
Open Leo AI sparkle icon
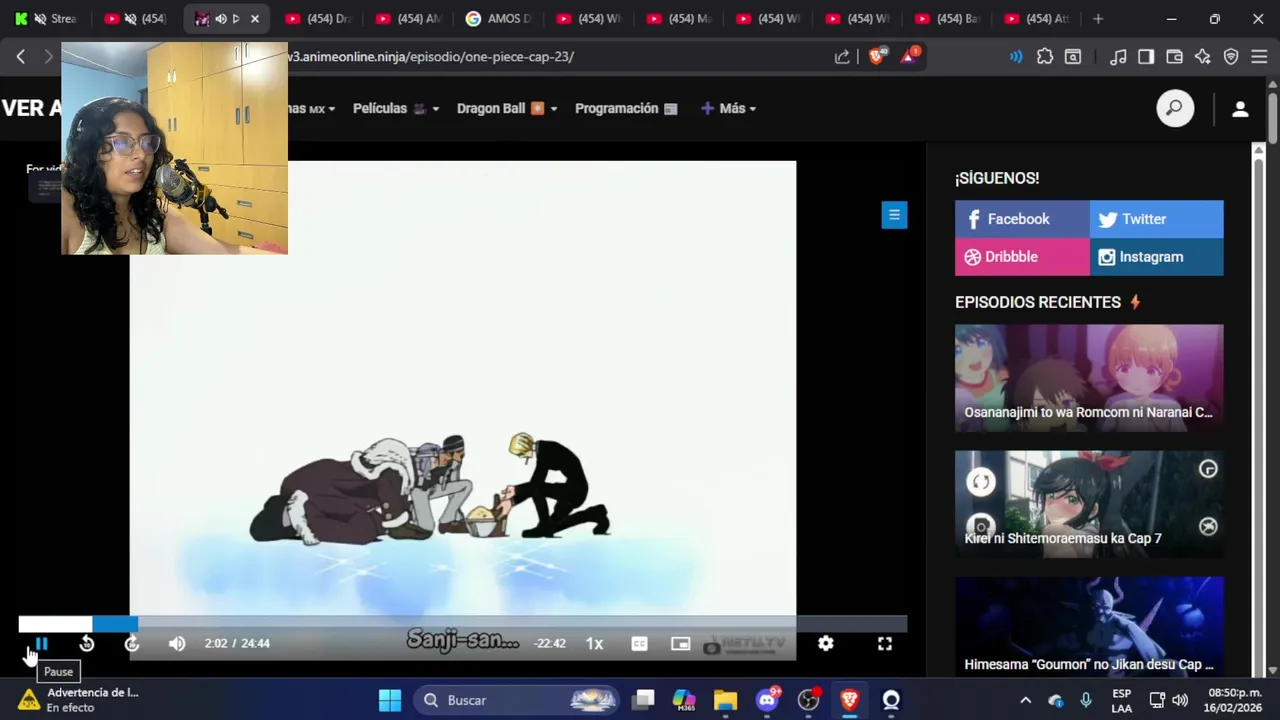coord(1203,57)
